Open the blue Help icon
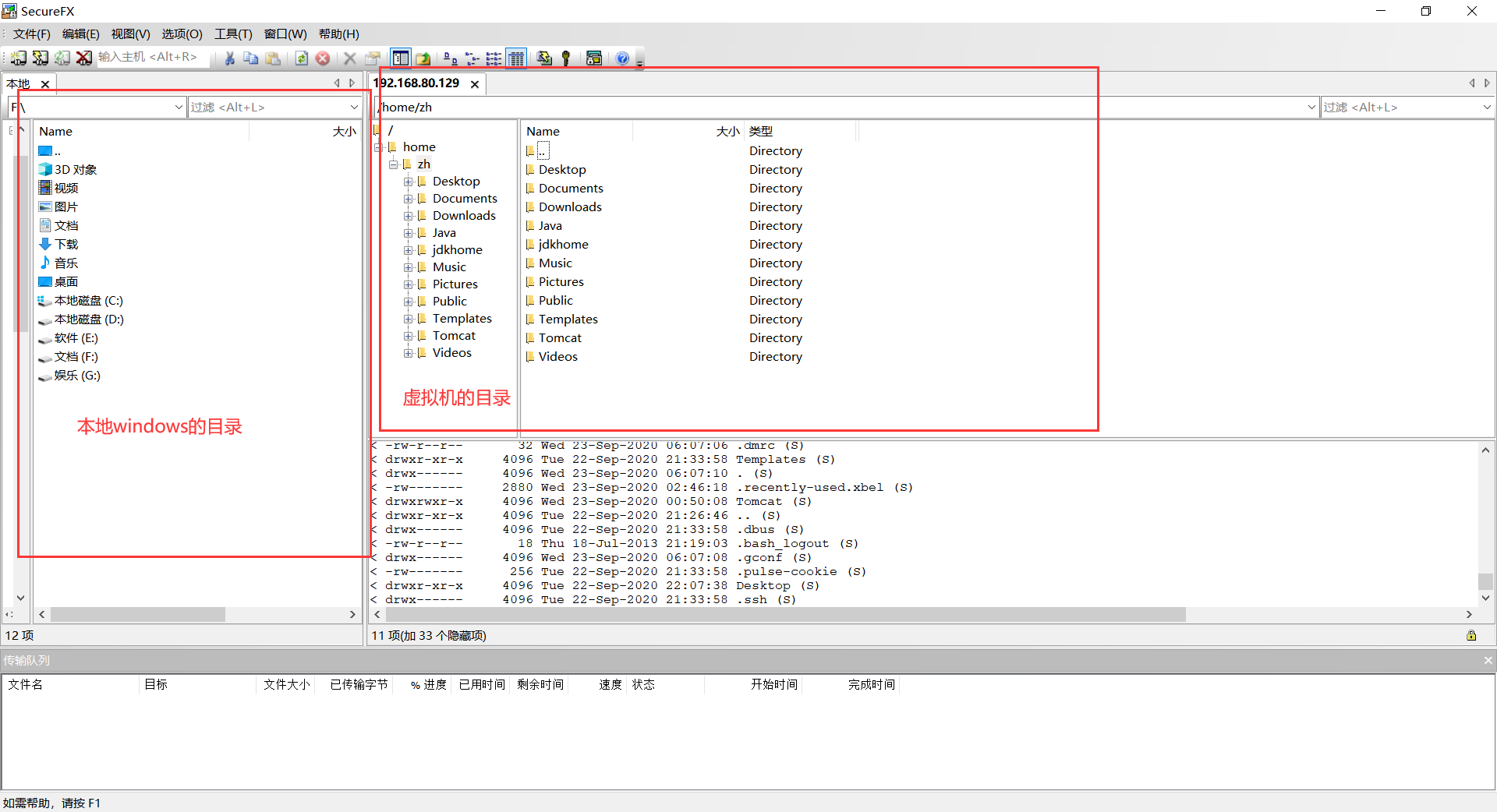 tap(622, 58)
